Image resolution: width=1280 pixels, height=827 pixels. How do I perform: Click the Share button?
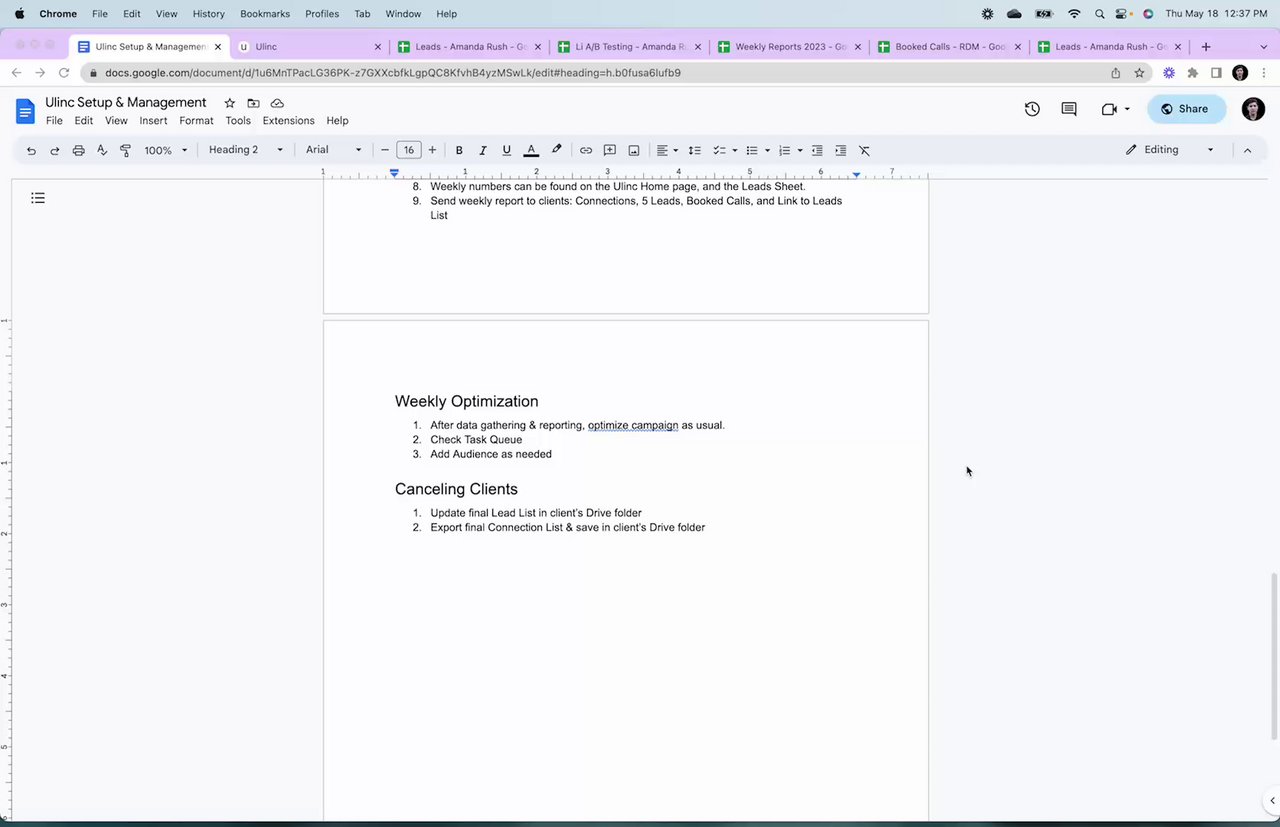(x=1186, y=109)
